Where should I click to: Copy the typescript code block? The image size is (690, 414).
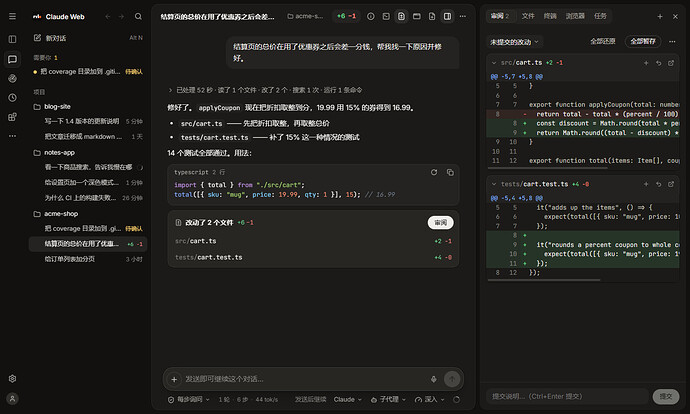(x=450, y=172)
